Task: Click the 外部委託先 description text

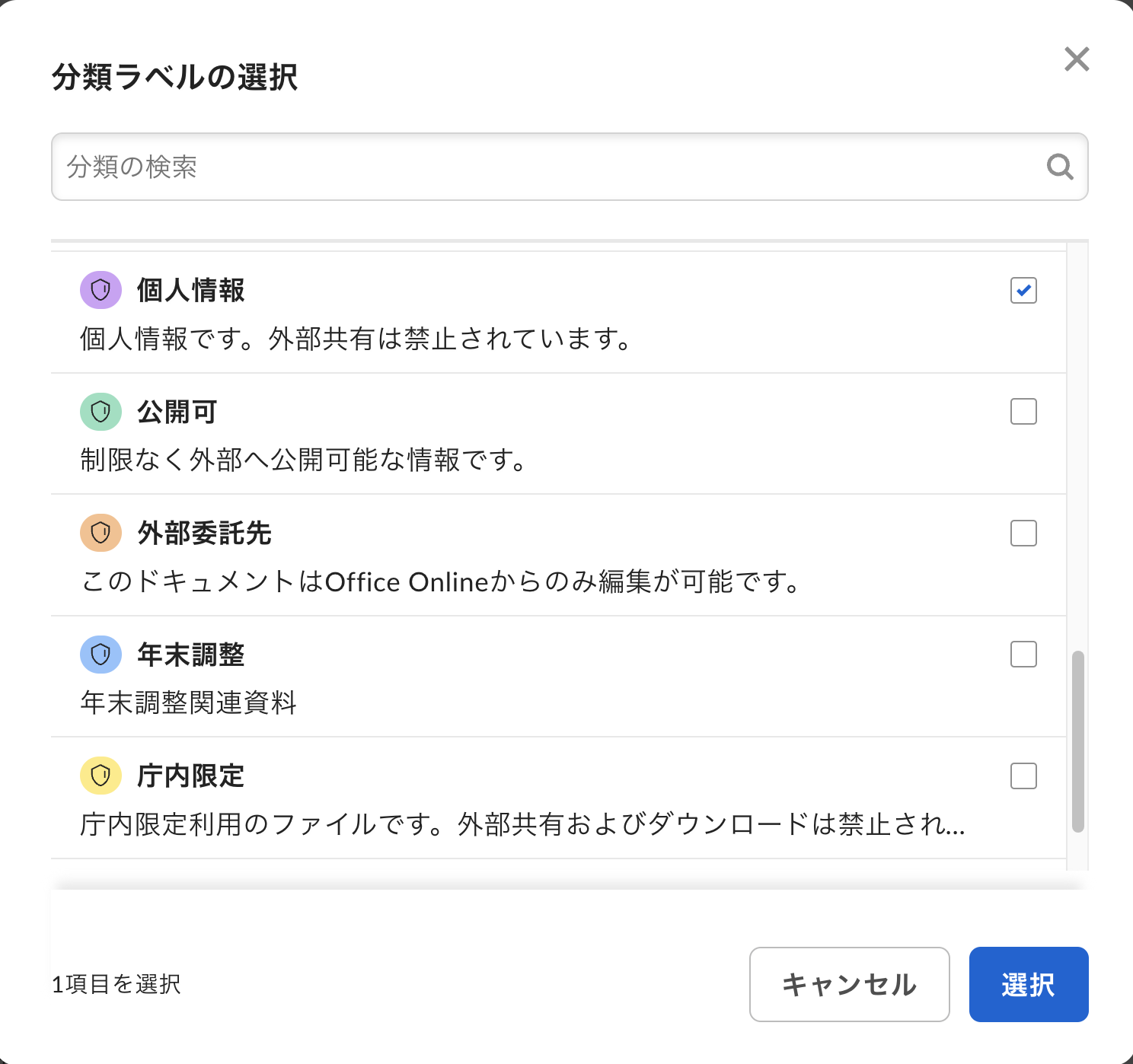Action: coord(440,582)
